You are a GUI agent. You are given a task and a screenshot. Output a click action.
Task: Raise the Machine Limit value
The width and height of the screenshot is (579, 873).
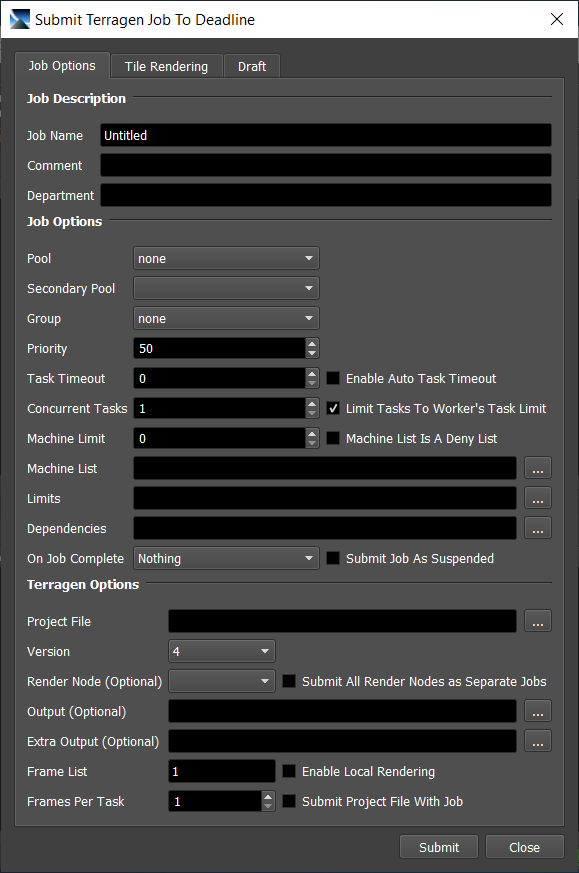pyautogui.click(x=312, y=434)
